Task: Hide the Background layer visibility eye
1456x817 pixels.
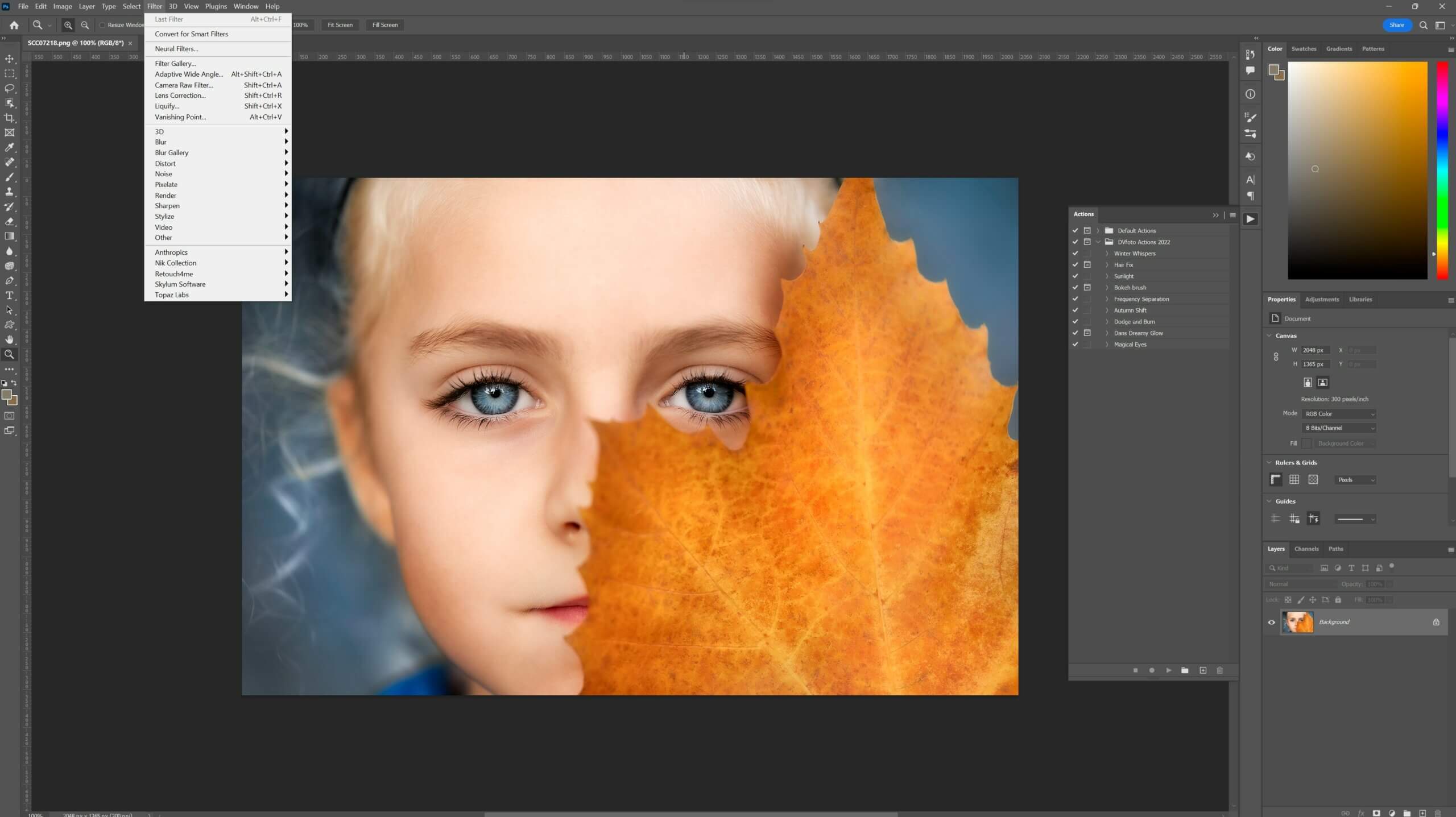Action: click(1272, 622)
